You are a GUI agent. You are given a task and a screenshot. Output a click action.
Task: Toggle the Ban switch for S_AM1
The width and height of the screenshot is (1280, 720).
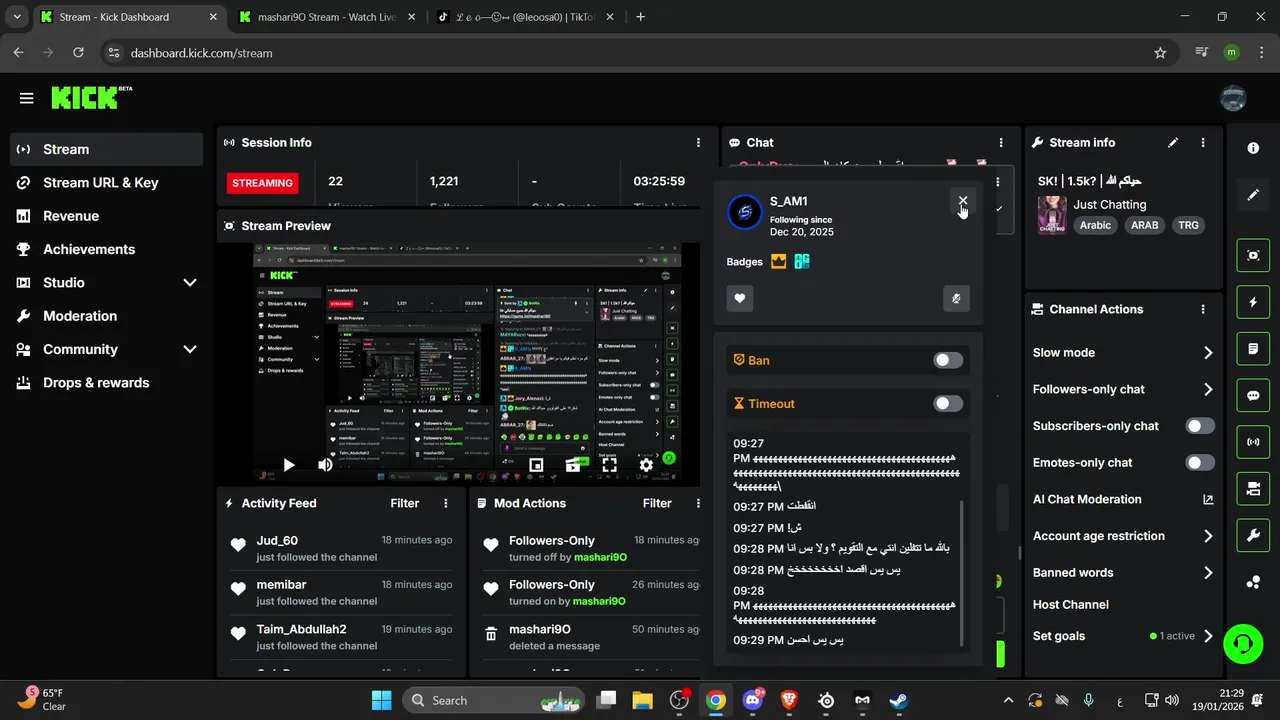(948, 360)
